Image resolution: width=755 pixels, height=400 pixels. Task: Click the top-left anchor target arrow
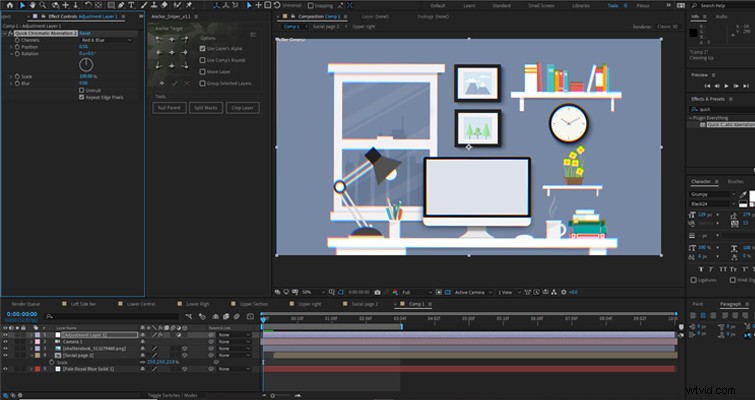point(159,40)
